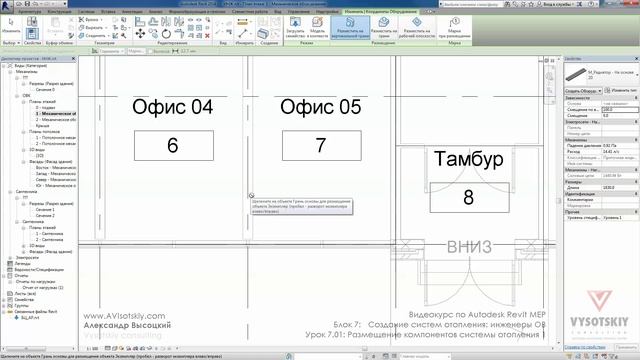Click the Aligned Dimension measure icon
Screen dimensions: 640x360
point(242,22)
